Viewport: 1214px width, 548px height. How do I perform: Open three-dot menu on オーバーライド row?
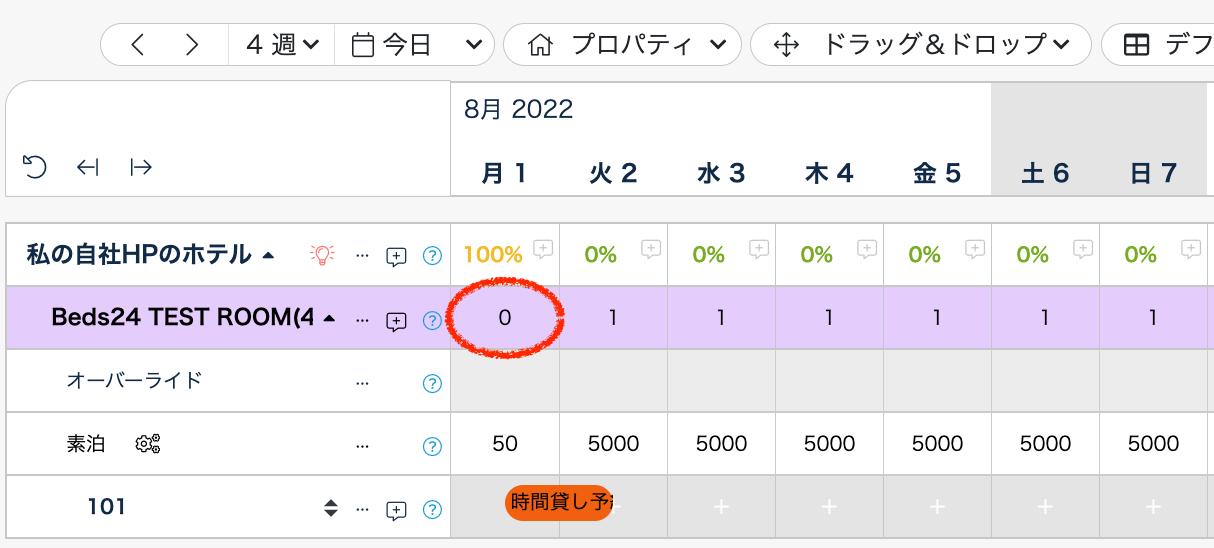point(362,383)
